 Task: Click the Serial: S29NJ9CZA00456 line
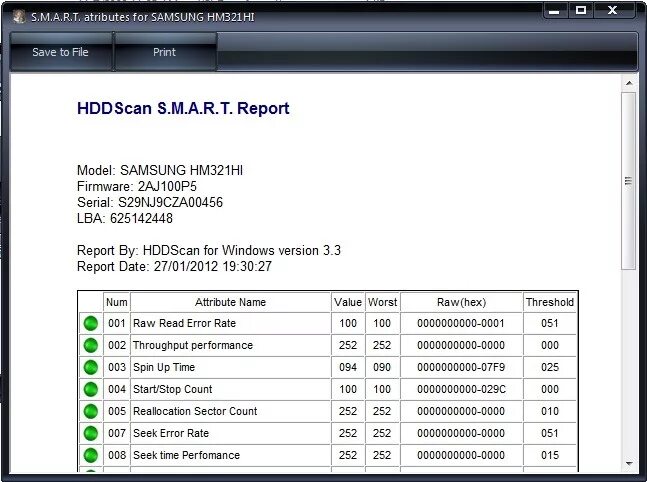tap(150, 202)
